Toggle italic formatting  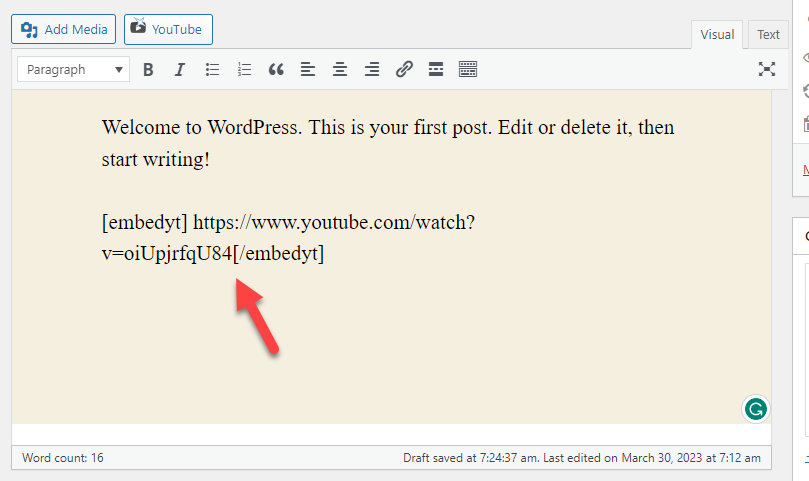180,69
